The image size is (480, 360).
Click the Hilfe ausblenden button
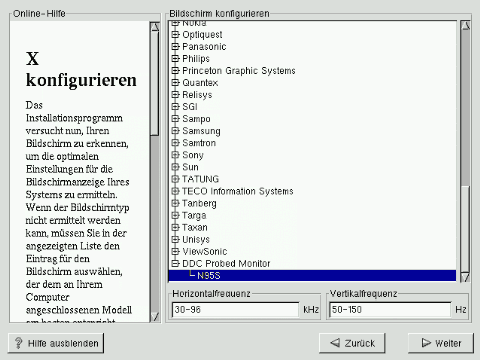[56, 343]
